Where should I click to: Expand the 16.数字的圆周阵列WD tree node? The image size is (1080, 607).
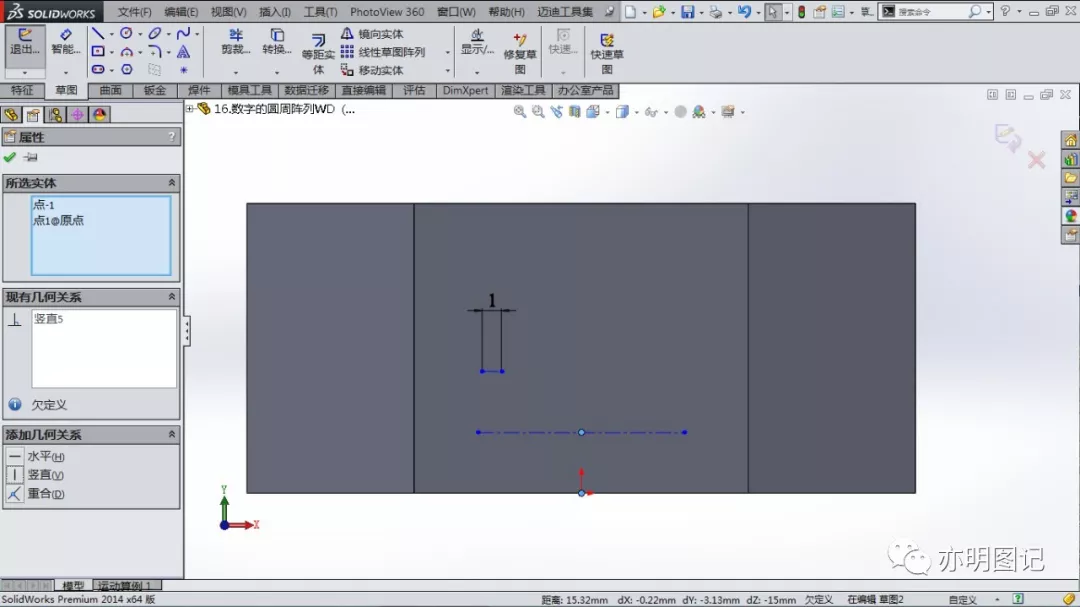pyautogui.click(x=190, y=109)
